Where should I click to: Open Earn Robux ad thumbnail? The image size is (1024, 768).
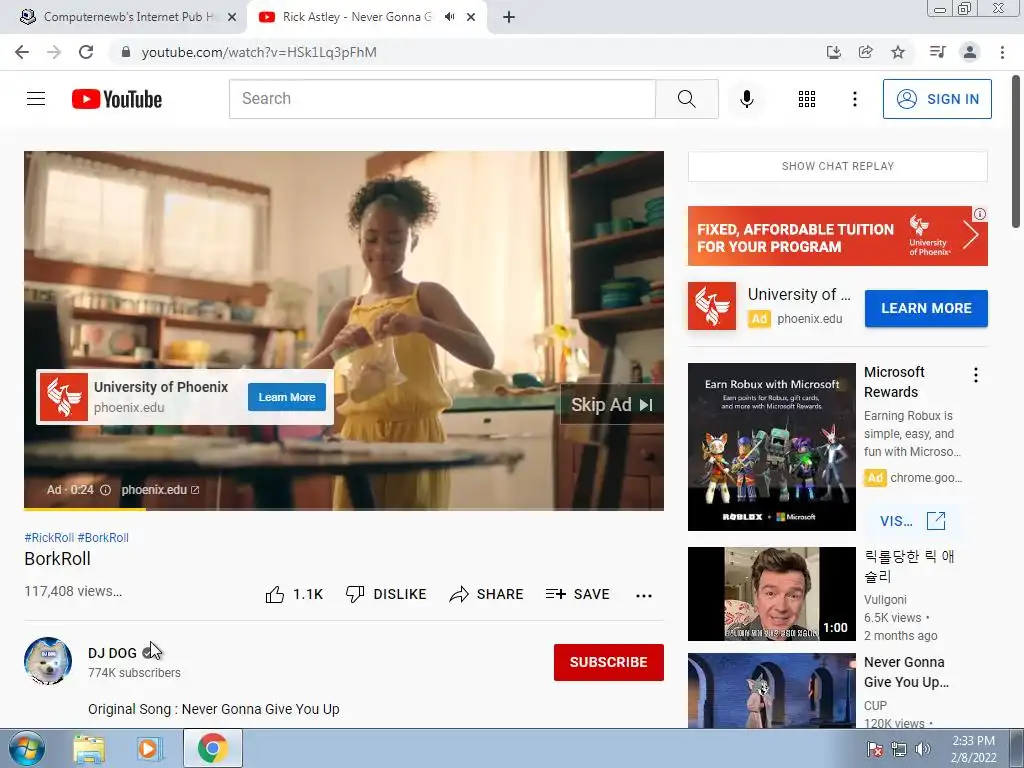tap(771, 447)
